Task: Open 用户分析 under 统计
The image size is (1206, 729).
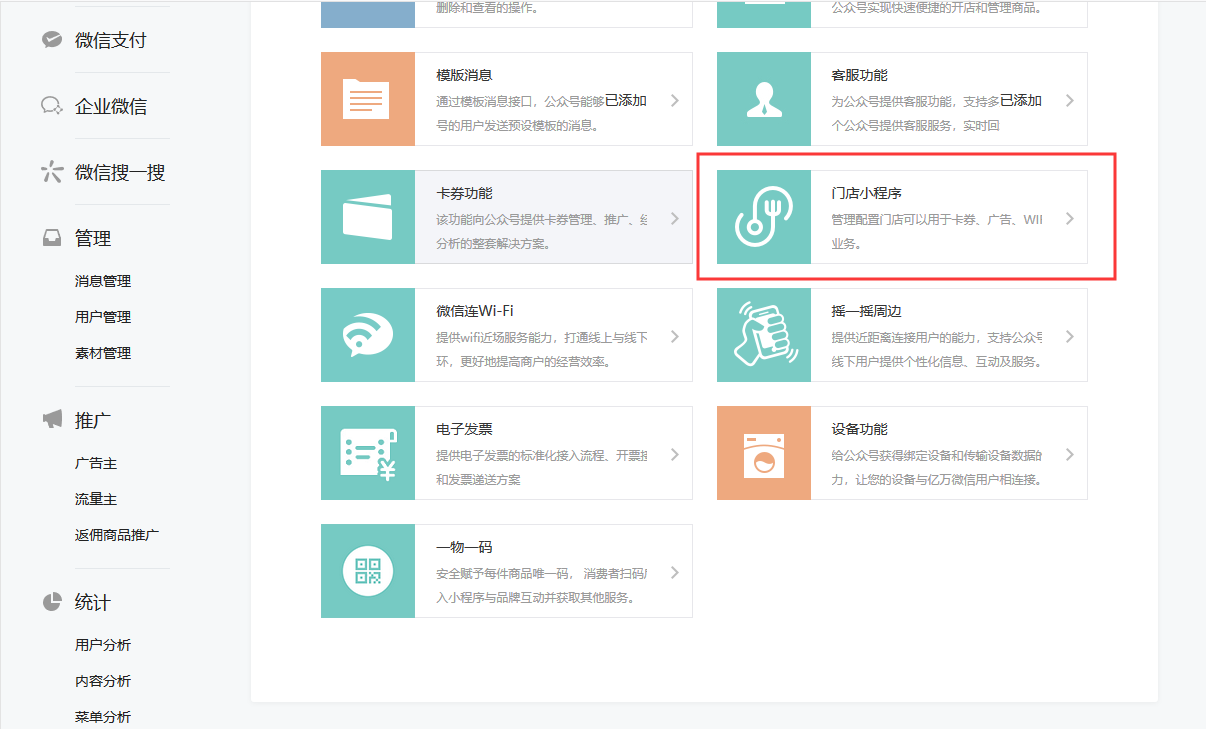Action: click(103, 645)
